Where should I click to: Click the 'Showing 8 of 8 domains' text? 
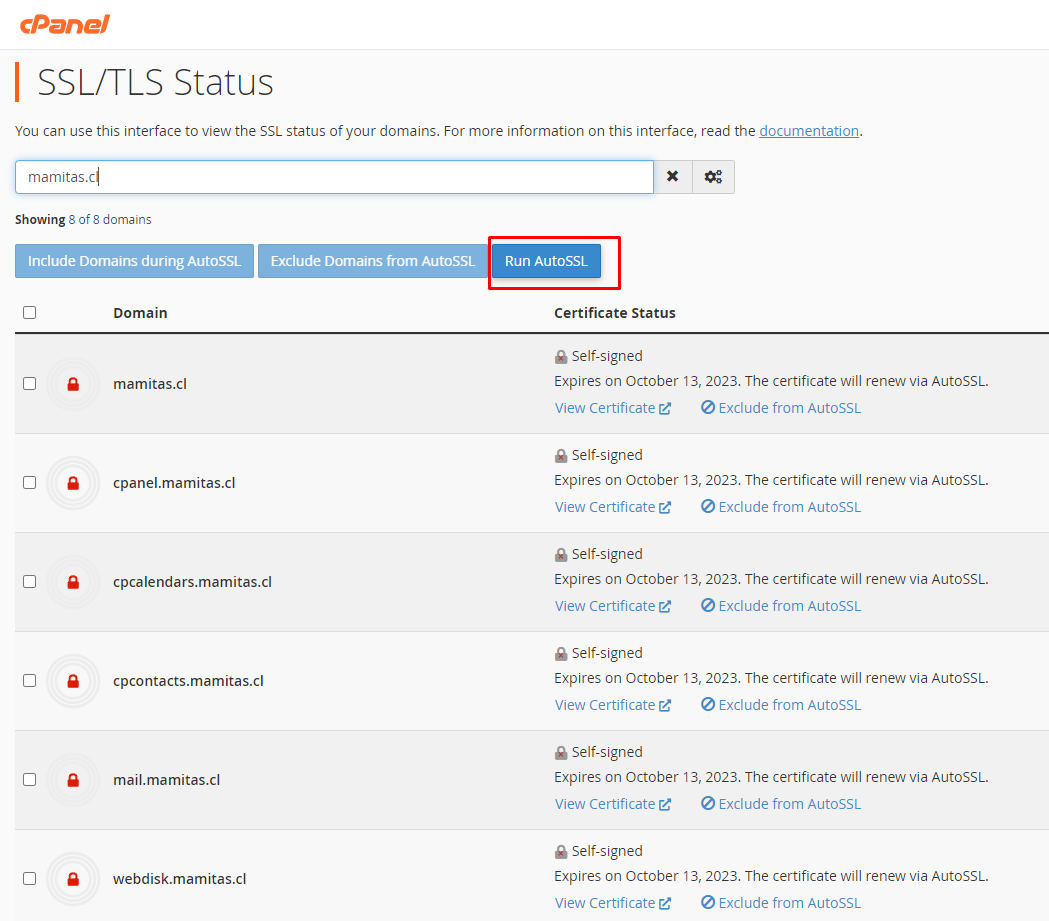coord(83,219)
